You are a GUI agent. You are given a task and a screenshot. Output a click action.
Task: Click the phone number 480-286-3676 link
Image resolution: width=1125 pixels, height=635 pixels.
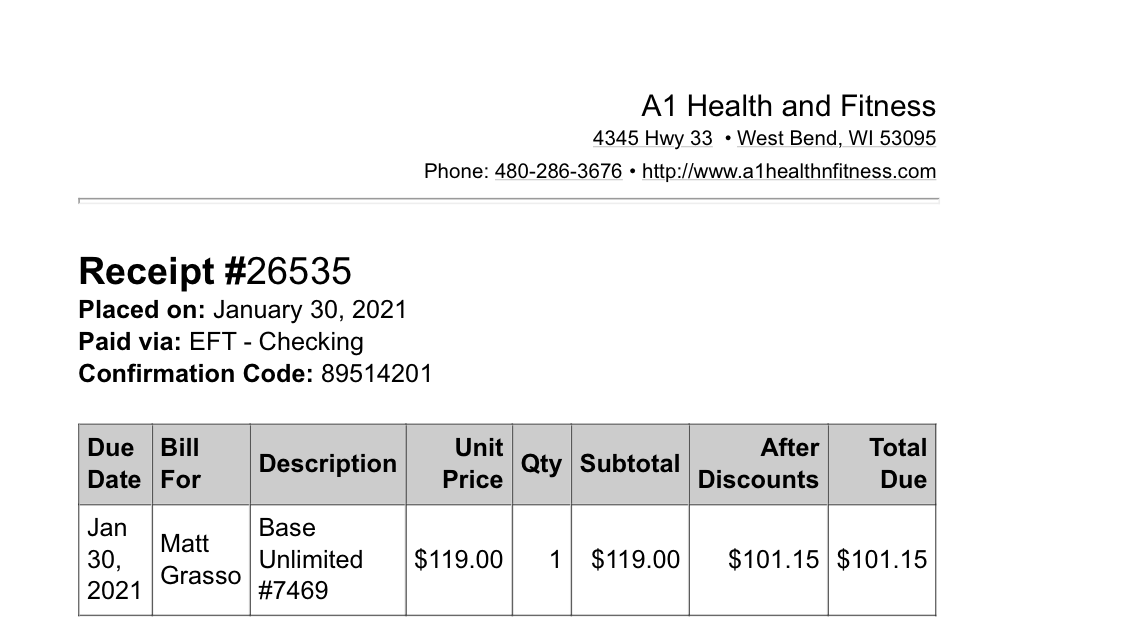(558, 171)
